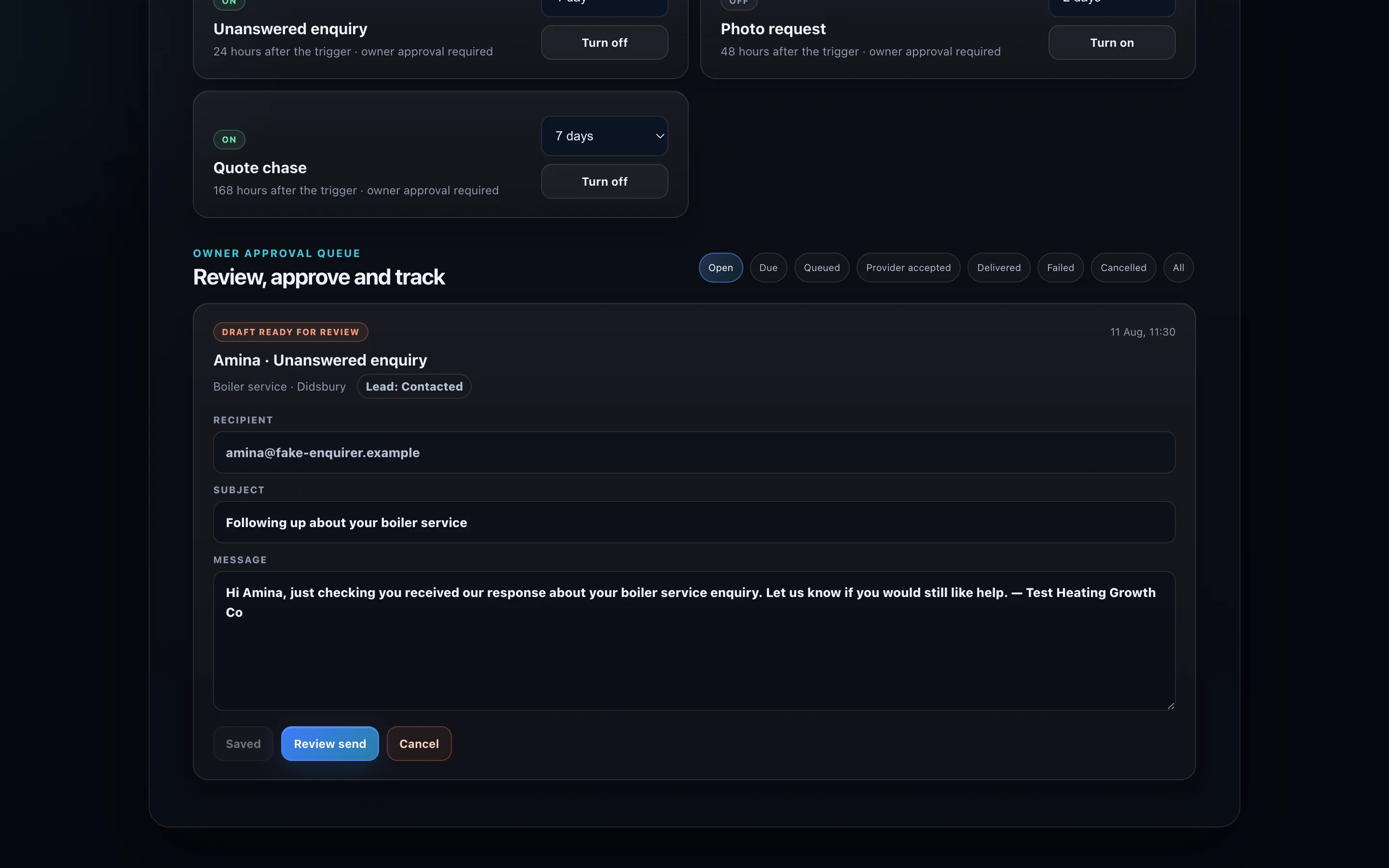The height and width of the screenshot is (868, 1389).
Task: Filter queue by Cancelled
Action: pos(1123,268)
